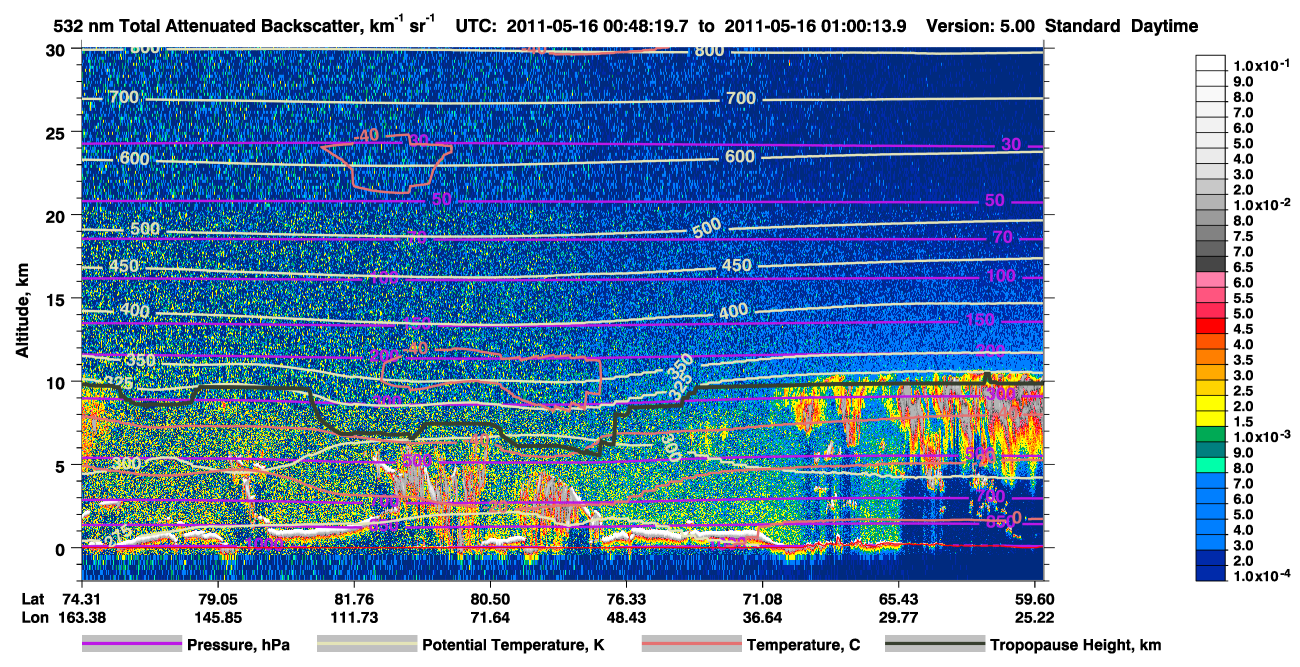Click colorbar label 7.5
1300x667 pixels.
coord(1243,236)
